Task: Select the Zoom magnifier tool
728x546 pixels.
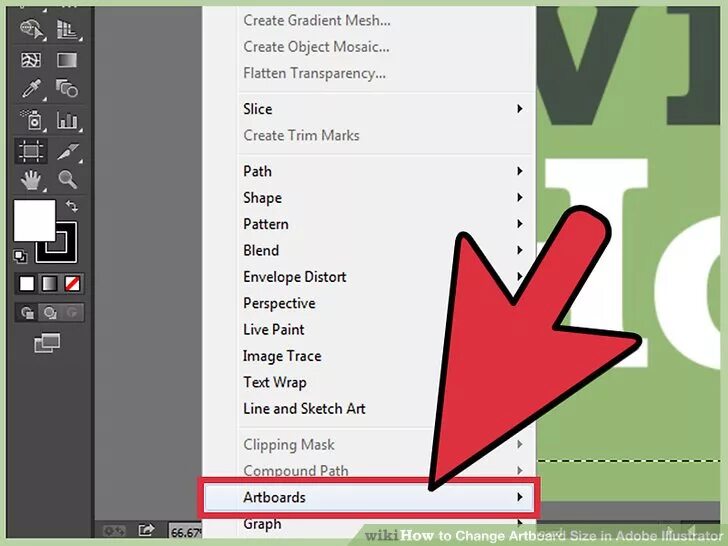Action: click(68, 179)
